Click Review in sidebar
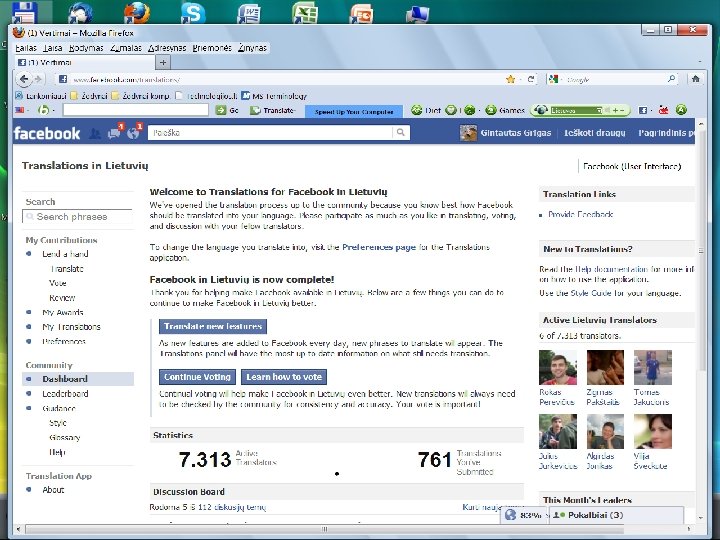The width and height of the screenshot is (720, 540). 62,298
